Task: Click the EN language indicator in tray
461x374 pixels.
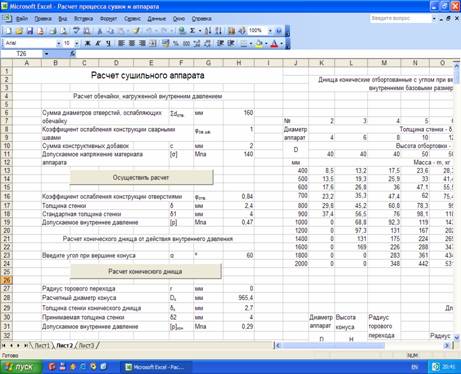Action: pos(414,367)
